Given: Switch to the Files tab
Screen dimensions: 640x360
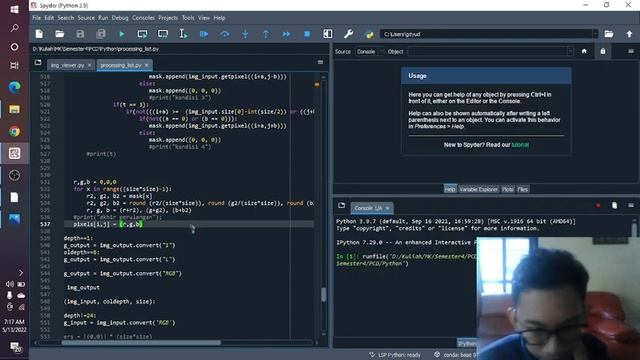Looking at the screenshot, I should [x=523, y=189].
